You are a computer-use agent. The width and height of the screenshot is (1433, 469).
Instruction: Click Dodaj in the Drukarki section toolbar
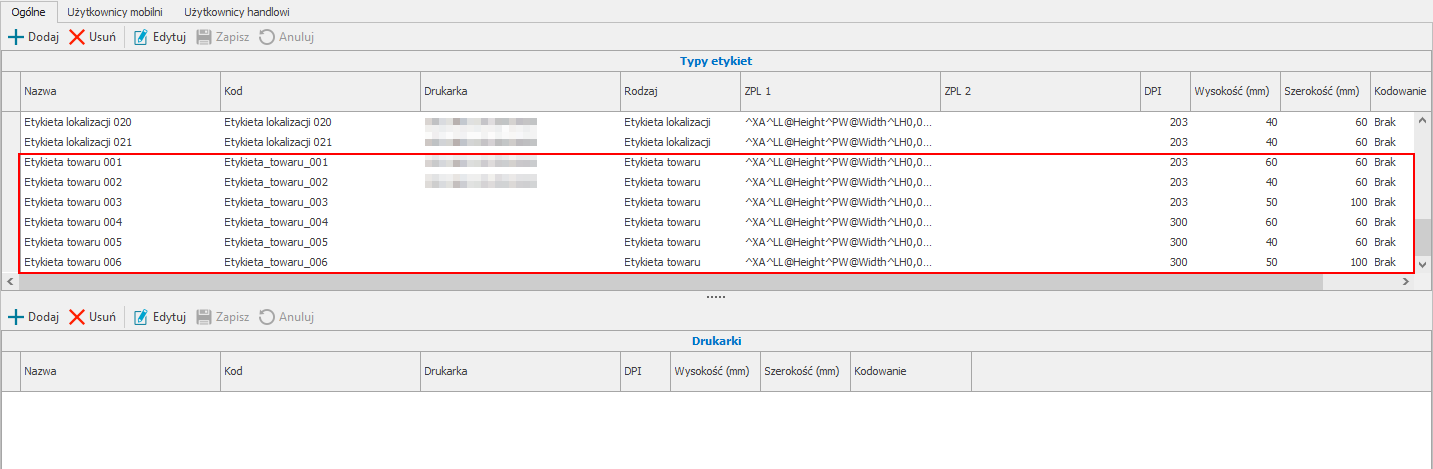coord(34,317)
